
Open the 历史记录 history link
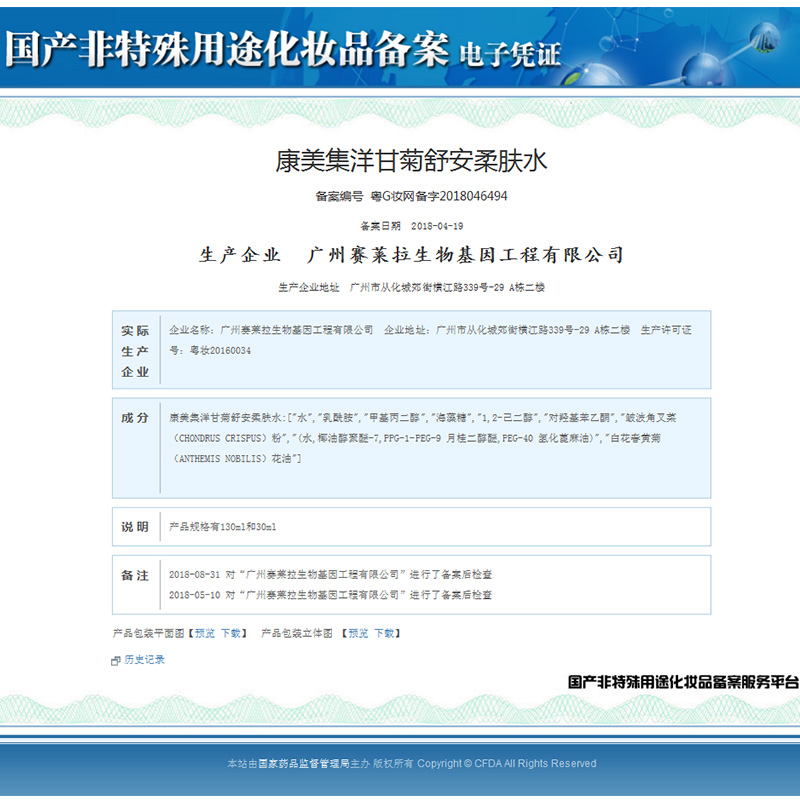[144, 660]
